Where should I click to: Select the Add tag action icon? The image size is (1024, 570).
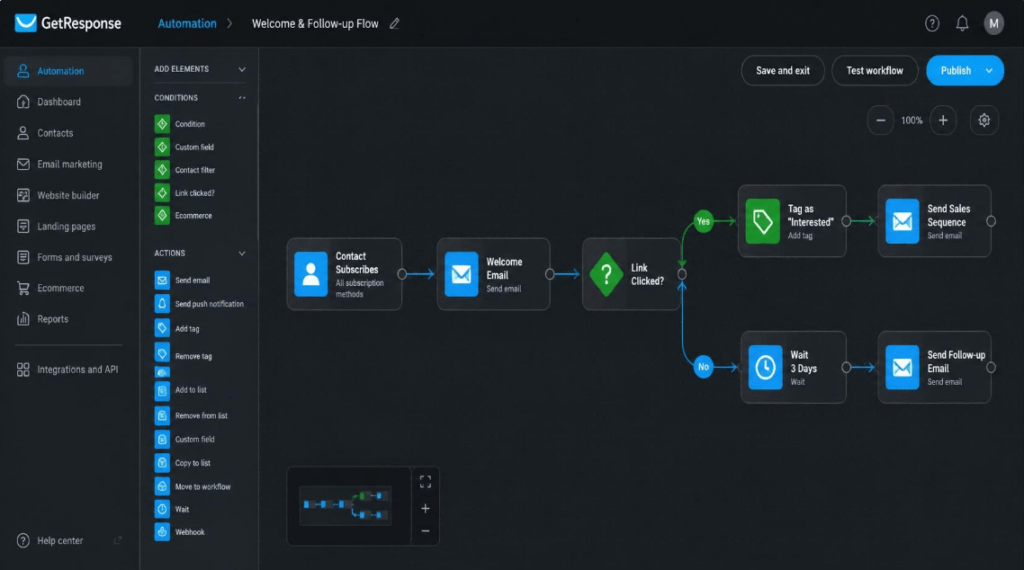pyautogui.click(x=162, y=328)
